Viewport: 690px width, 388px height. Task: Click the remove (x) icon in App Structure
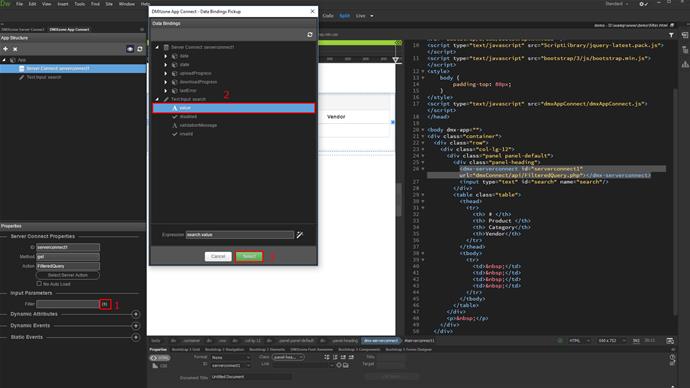click(15, 49)
